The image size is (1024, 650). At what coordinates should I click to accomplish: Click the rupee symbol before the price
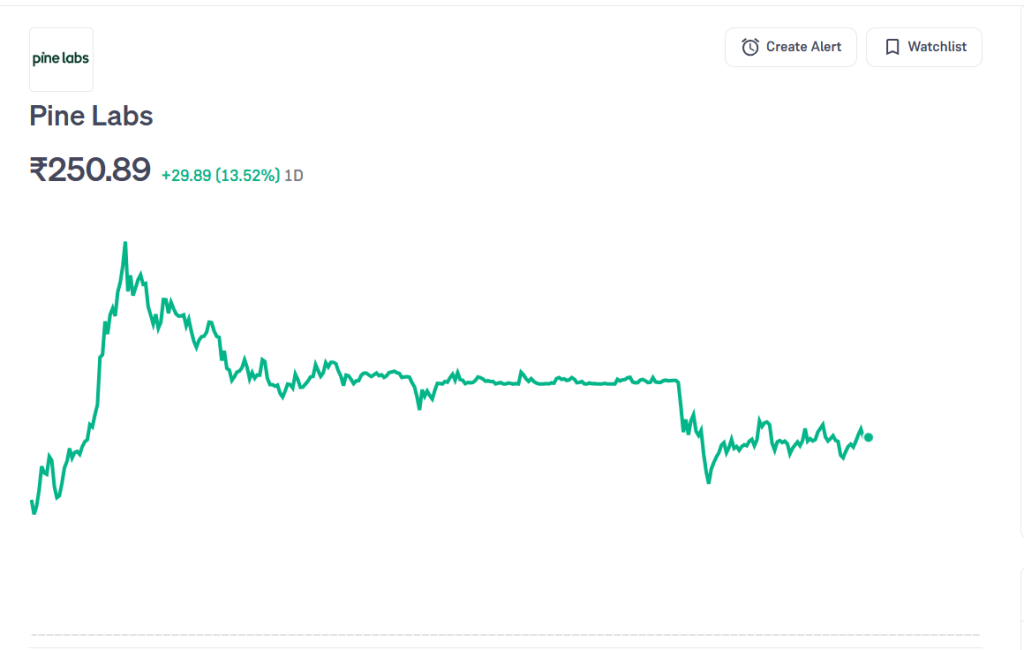pos(38,171)
